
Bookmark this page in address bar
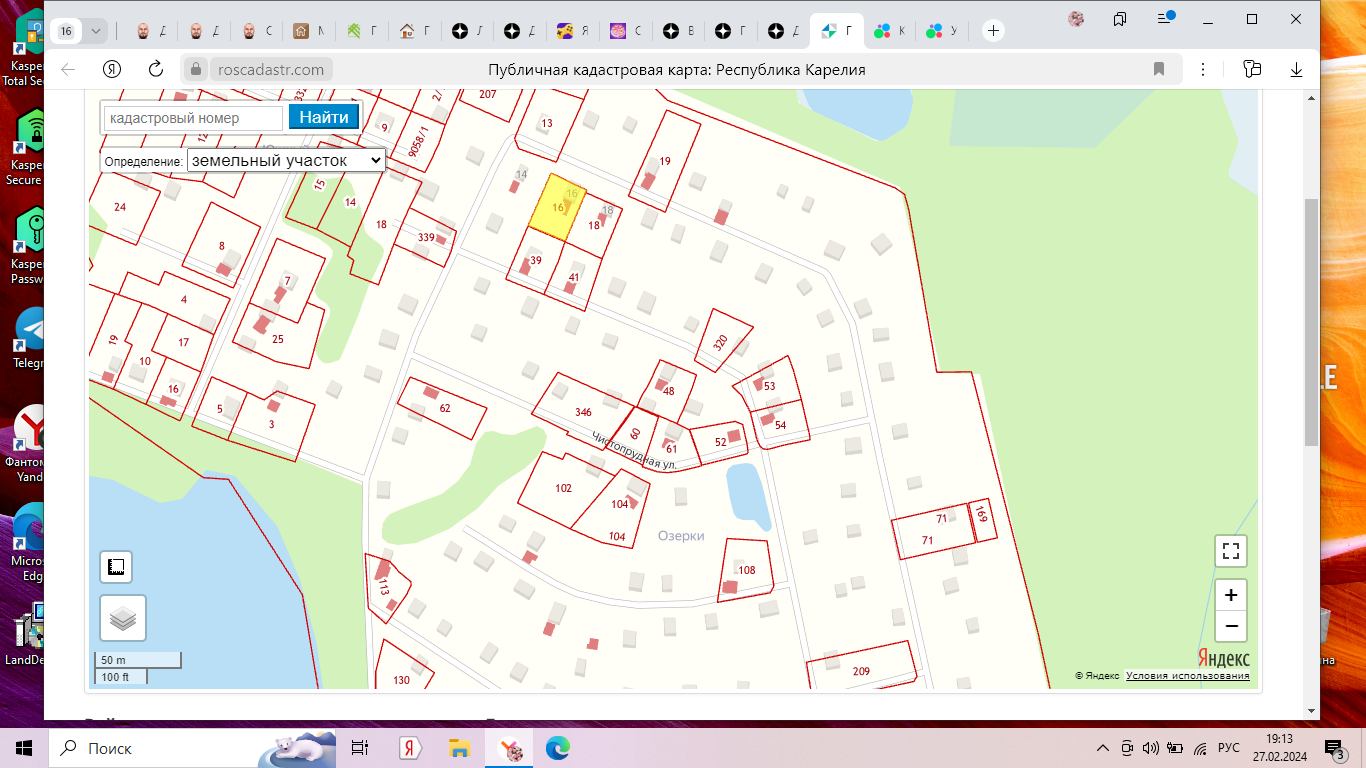[1159, 69]
